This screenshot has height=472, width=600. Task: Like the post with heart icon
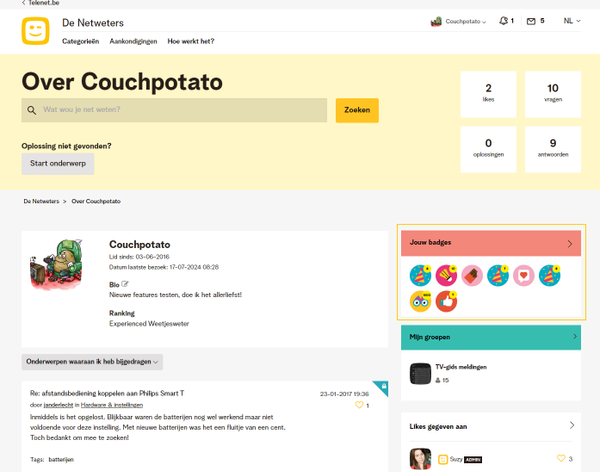click(359, 405)
